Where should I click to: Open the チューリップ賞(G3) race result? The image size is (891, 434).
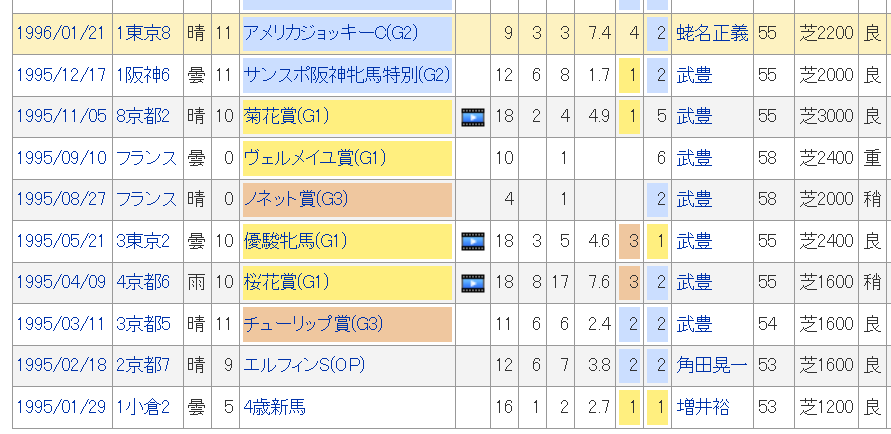[x=313, y=324]
